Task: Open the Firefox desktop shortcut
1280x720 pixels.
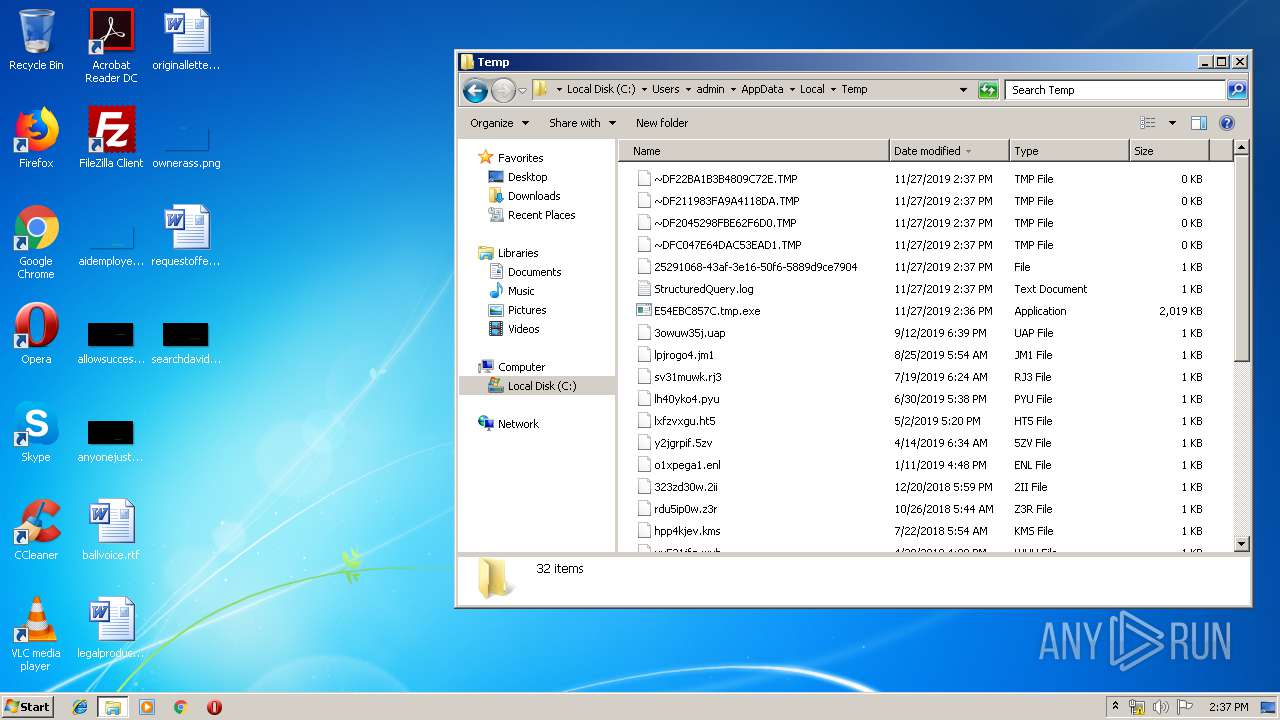Action: [x=36, y=138]
